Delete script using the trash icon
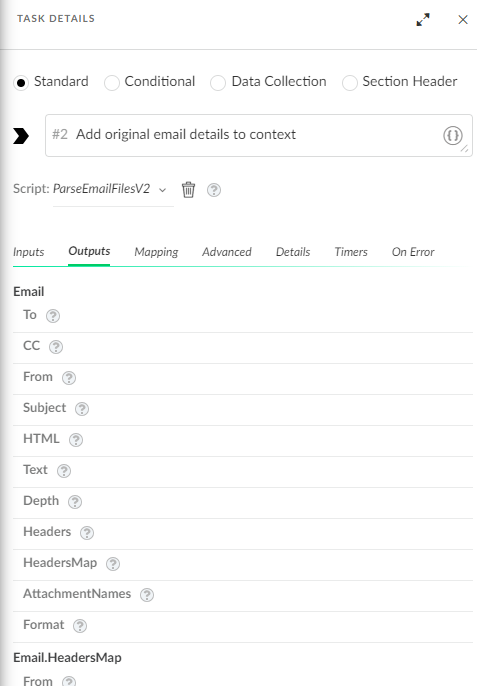The height and width of the screenshot is (686, 477). 188,190
